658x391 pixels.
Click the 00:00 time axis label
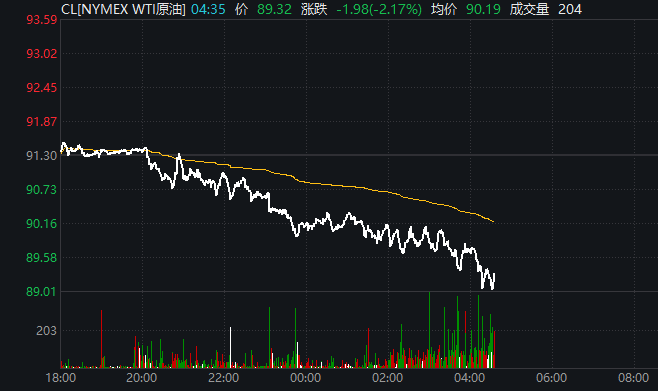click(306, 378)
